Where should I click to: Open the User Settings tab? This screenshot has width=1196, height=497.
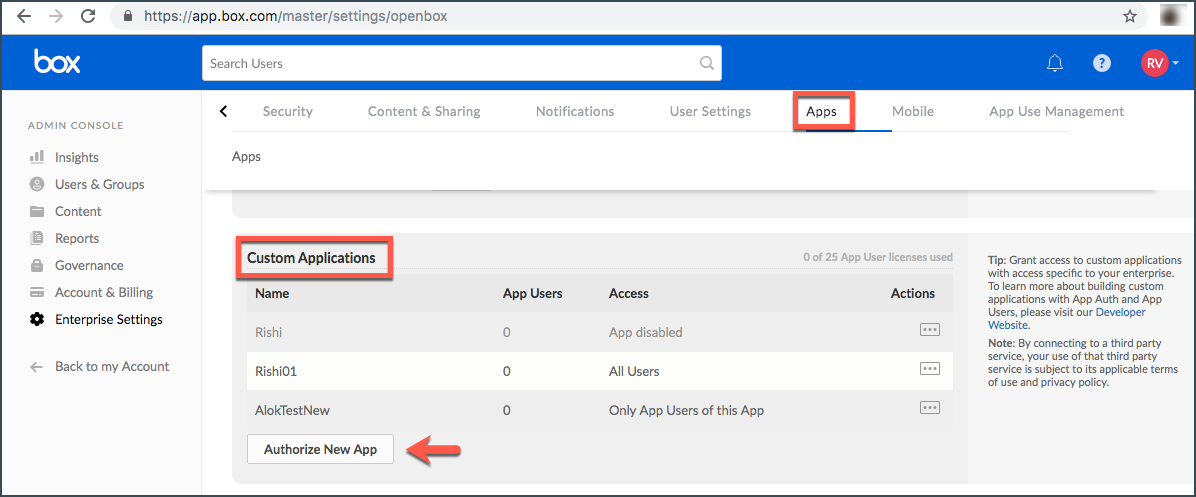pyautogui.click(x=710, y=111)
